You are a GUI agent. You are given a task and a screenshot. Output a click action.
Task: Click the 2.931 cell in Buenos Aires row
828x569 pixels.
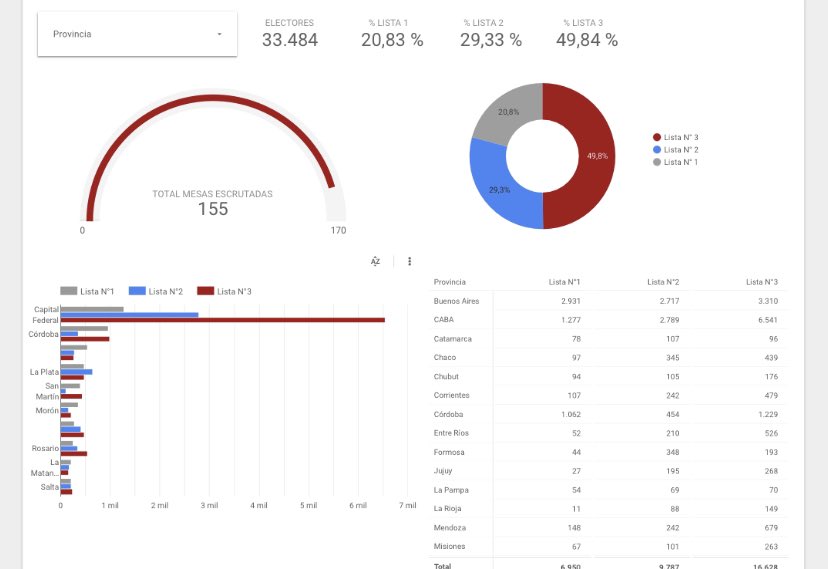571,301
